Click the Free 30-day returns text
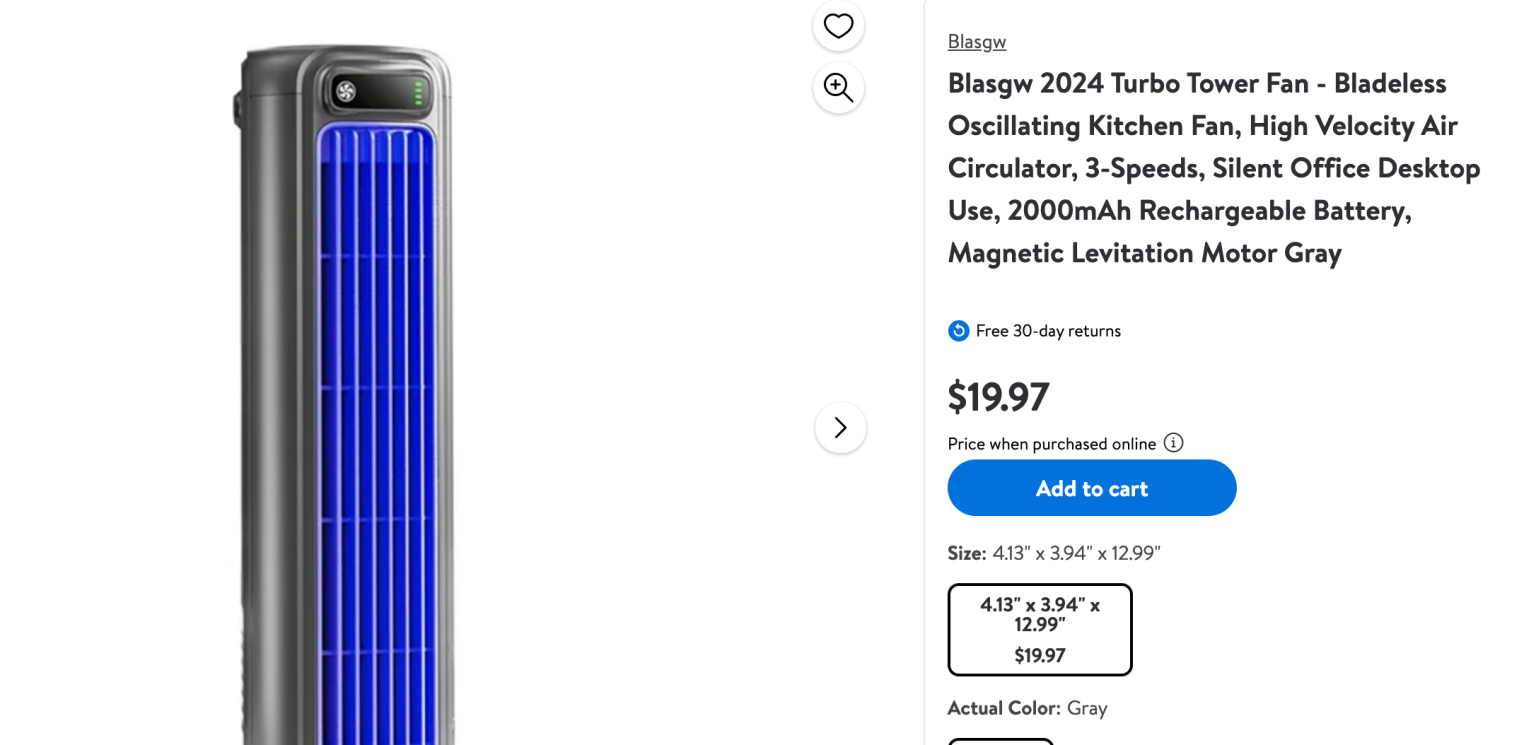This screenshot has height=745, width=1536. (x=1048, y=330)
